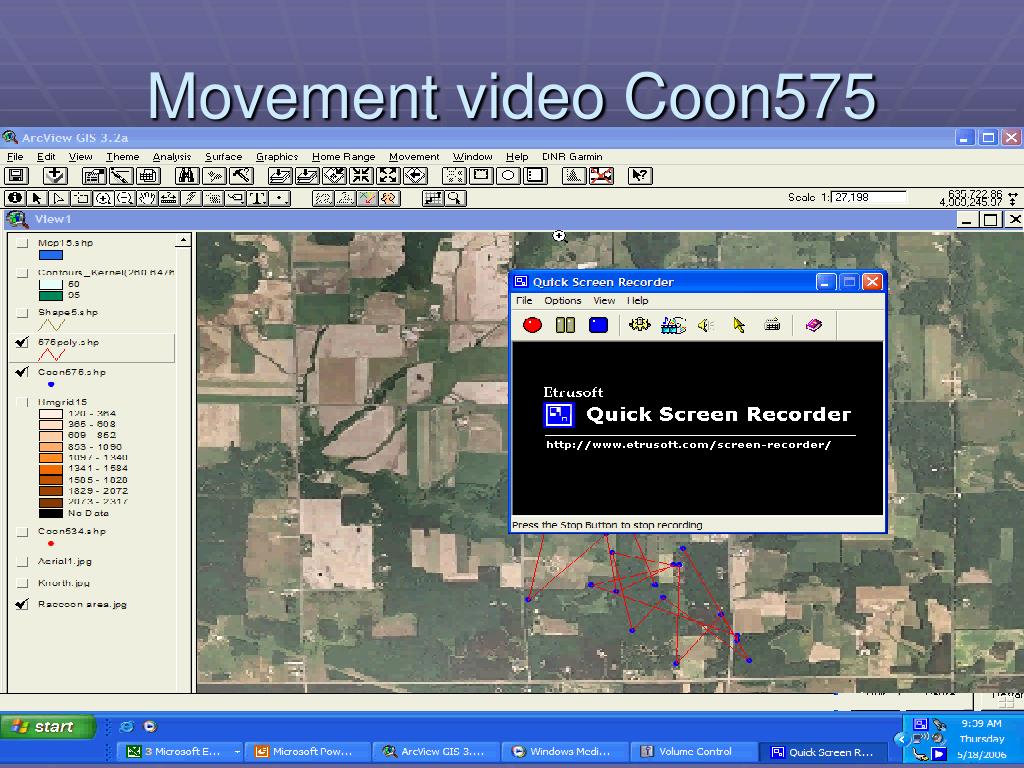Click the Internet Explorer quick launch icon
Screen dimensions: 1024x768
pyautogui.click(x=126, y=727)
